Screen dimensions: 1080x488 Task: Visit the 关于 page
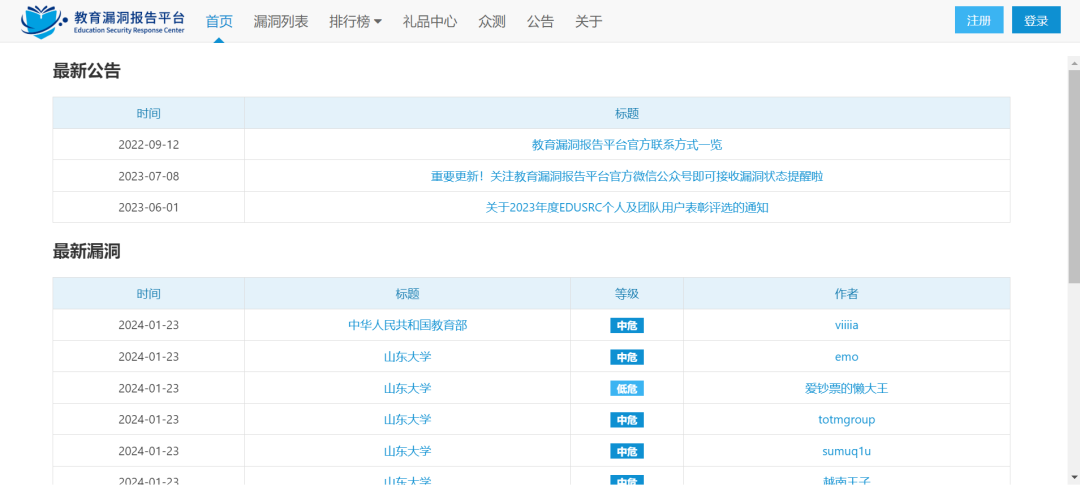tap(589, 21)
